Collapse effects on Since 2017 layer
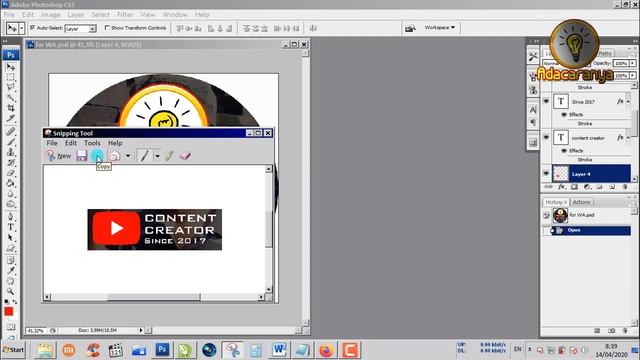Image resolution: width=640 pixels, height=360 pixels. pos(628,102)
